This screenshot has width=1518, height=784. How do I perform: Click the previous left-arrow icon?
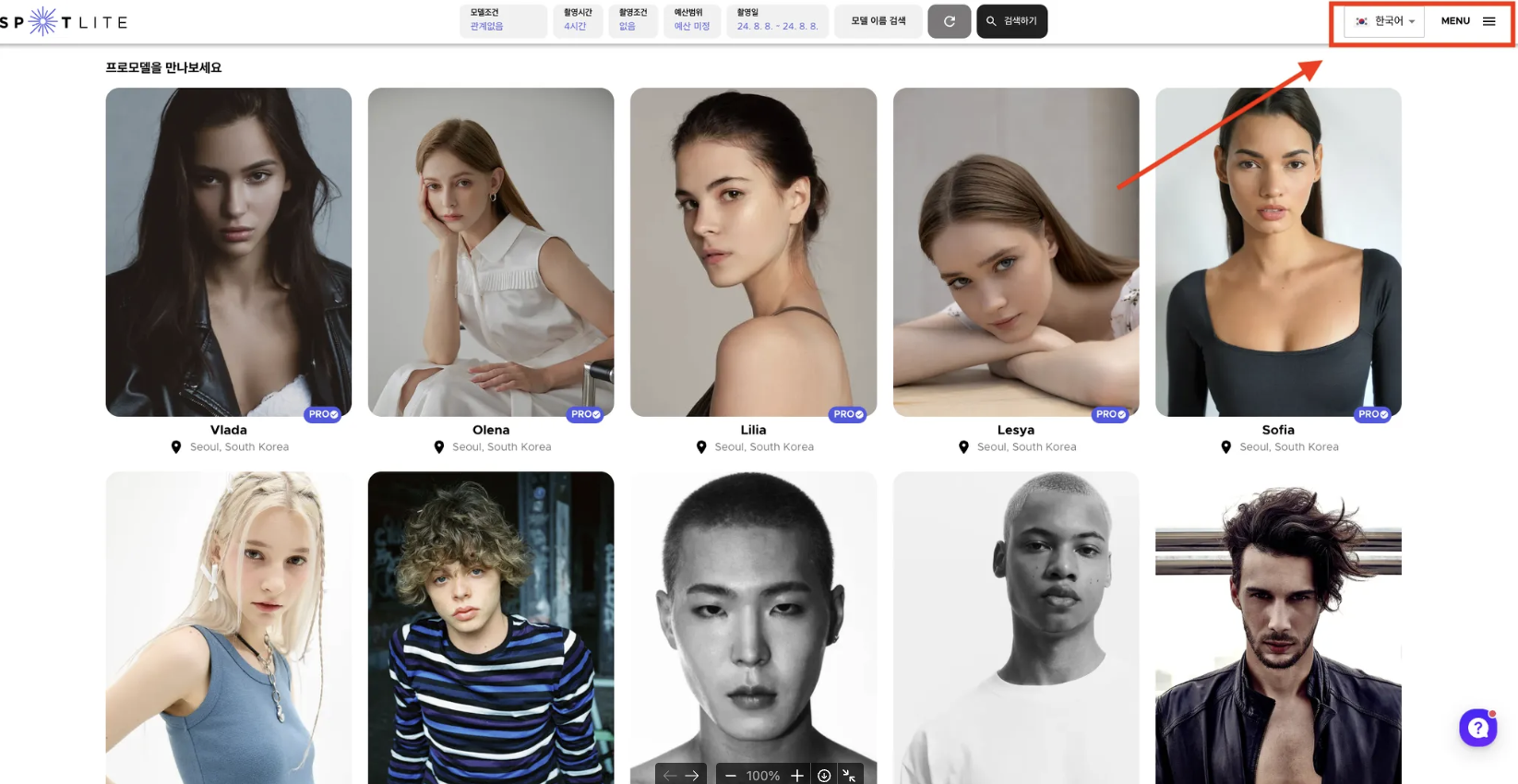(670, 776)
